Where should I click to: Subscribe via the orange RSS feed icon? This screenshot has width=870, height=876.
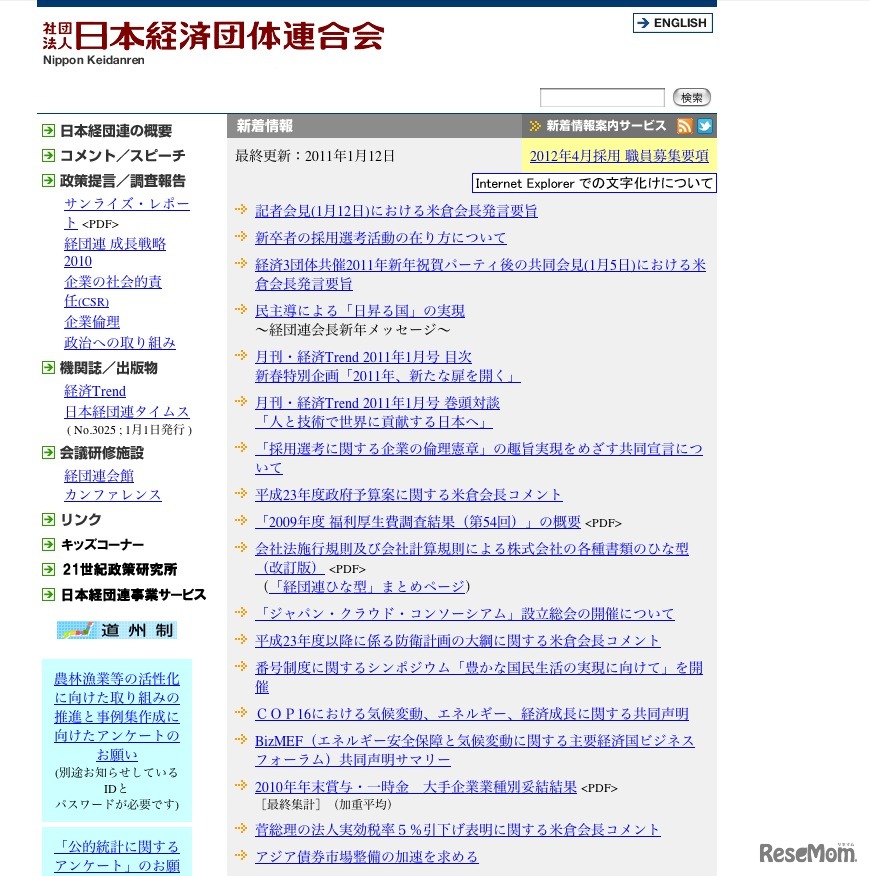pos(685,125)
